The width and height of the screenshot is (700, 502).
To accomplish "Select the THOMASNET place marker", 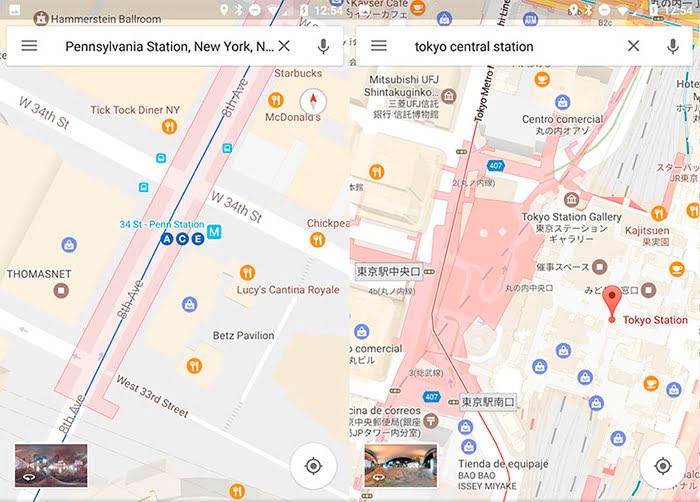I will [61, 290].
